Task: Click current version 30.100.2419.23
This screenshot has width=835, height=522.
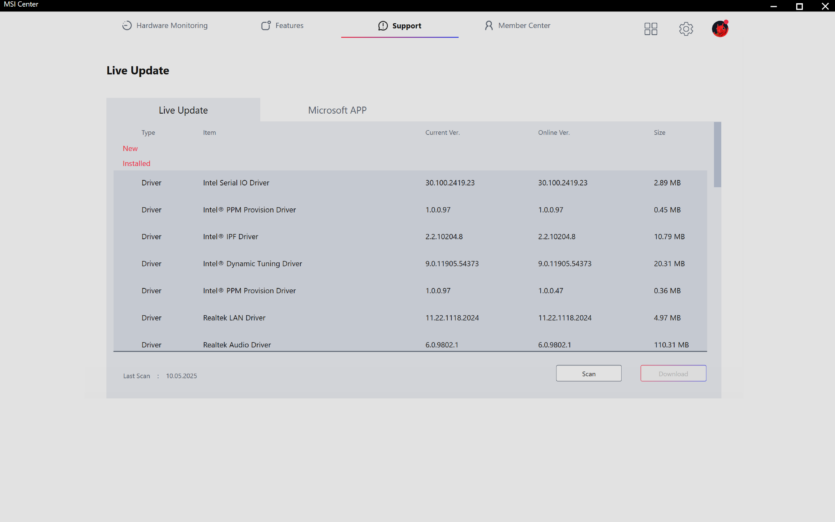Action: click(450, 183)
